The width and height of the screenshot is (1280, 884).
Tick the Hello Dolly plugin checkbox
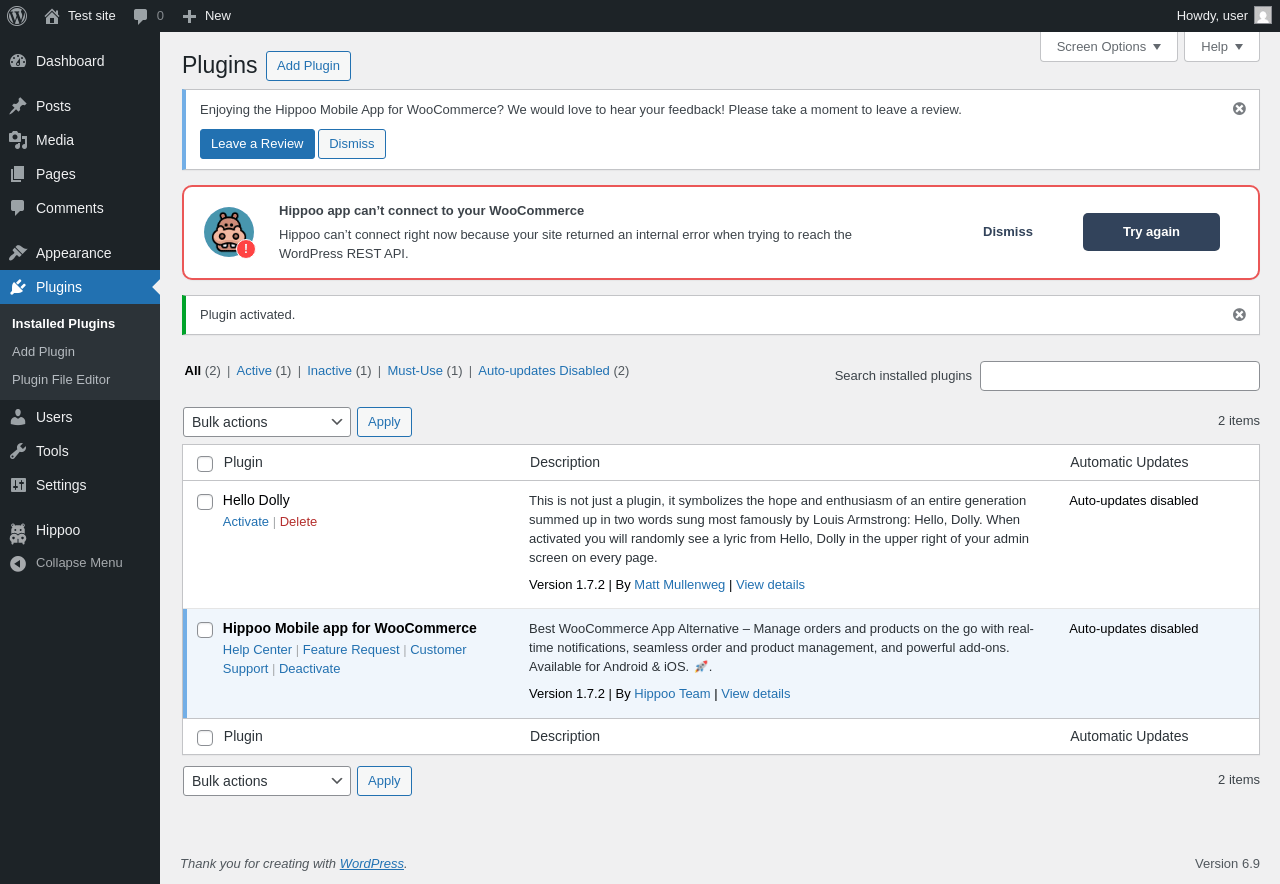tap(205, 502)
